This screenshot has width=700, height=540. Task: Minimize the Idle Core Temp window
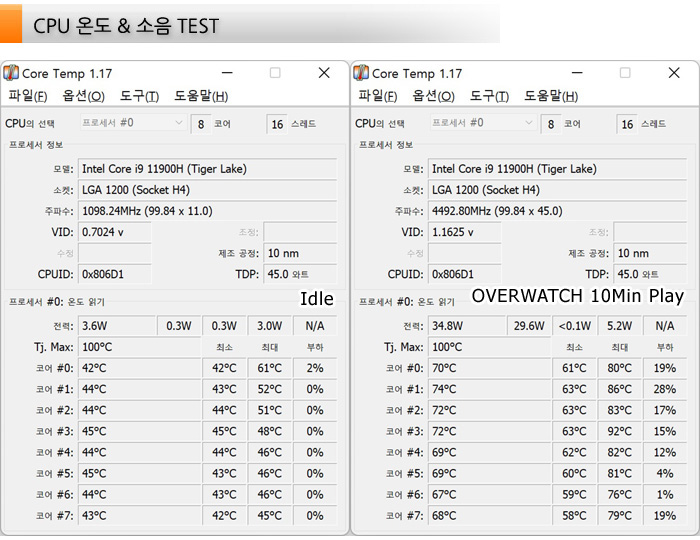point(227,73)
